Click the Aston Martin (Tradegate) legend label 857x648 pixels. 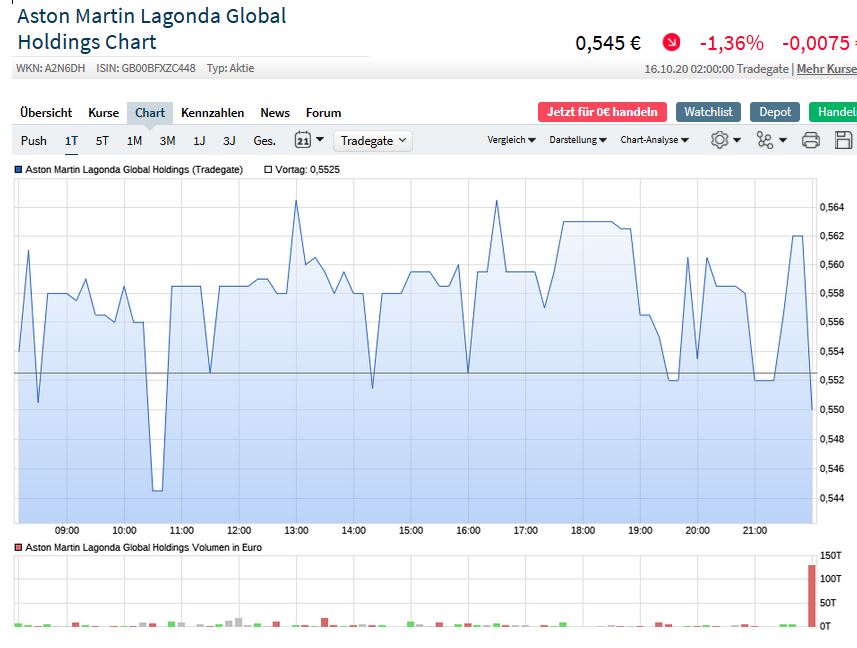tap(134, 169)
